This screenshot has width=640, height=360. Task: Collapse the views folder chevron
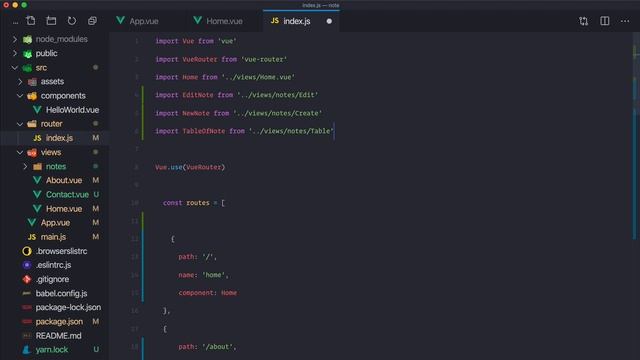tap(20, 152)
